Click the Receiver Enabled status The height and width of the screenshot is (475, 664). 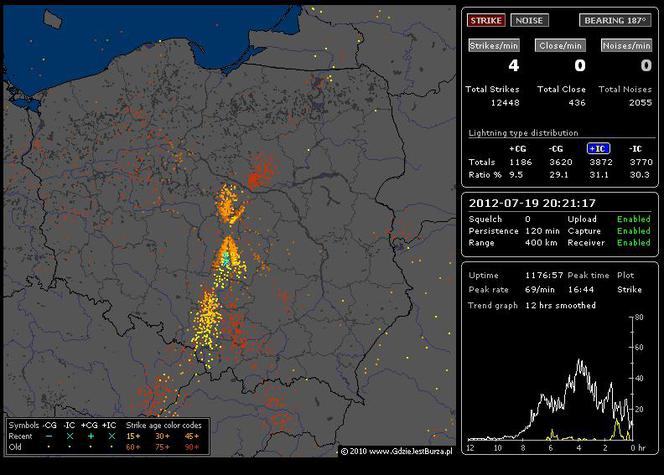634,243
